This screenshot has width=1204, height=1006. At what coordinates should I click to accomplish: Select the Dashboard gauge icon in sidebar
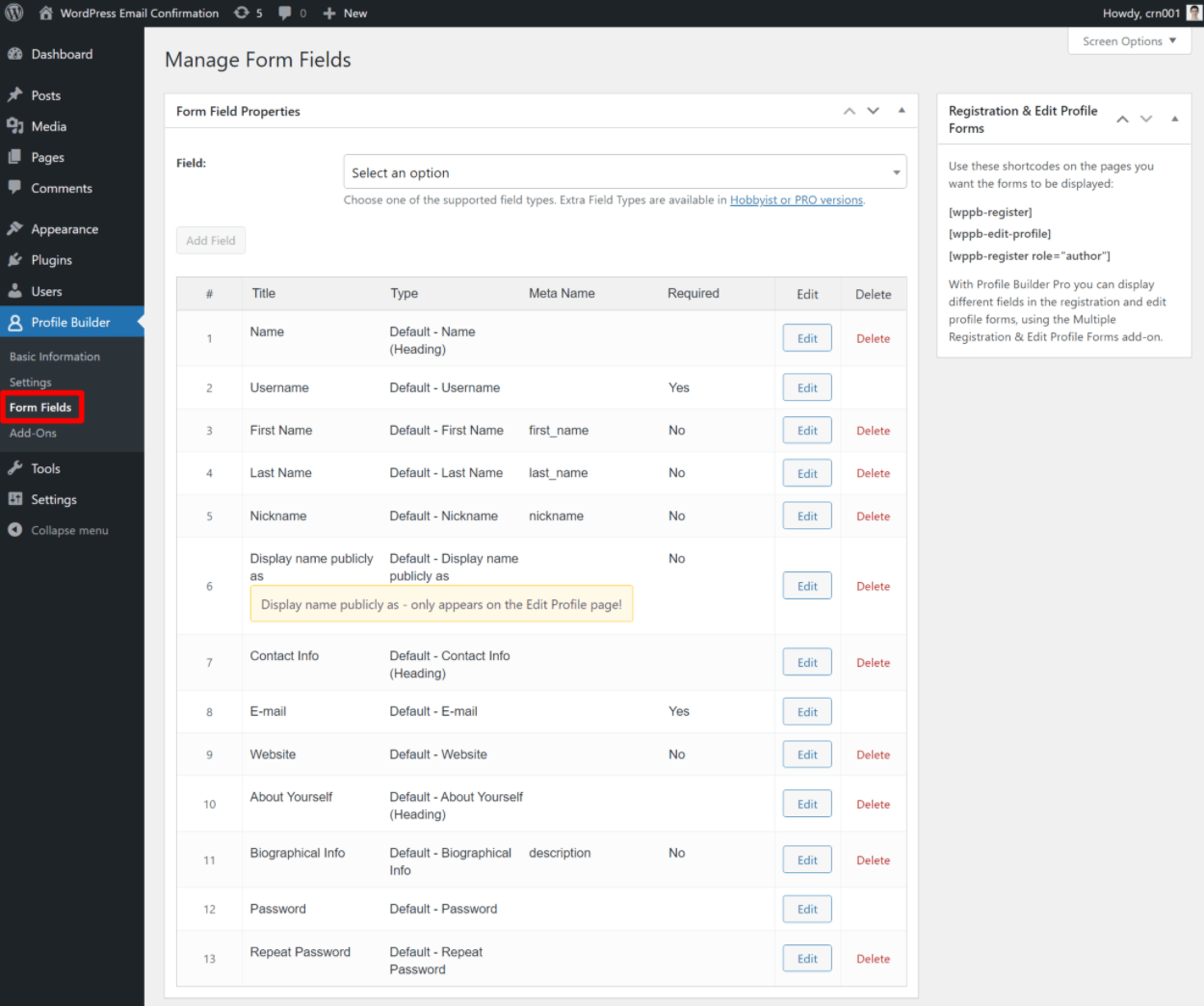[15, 54]
